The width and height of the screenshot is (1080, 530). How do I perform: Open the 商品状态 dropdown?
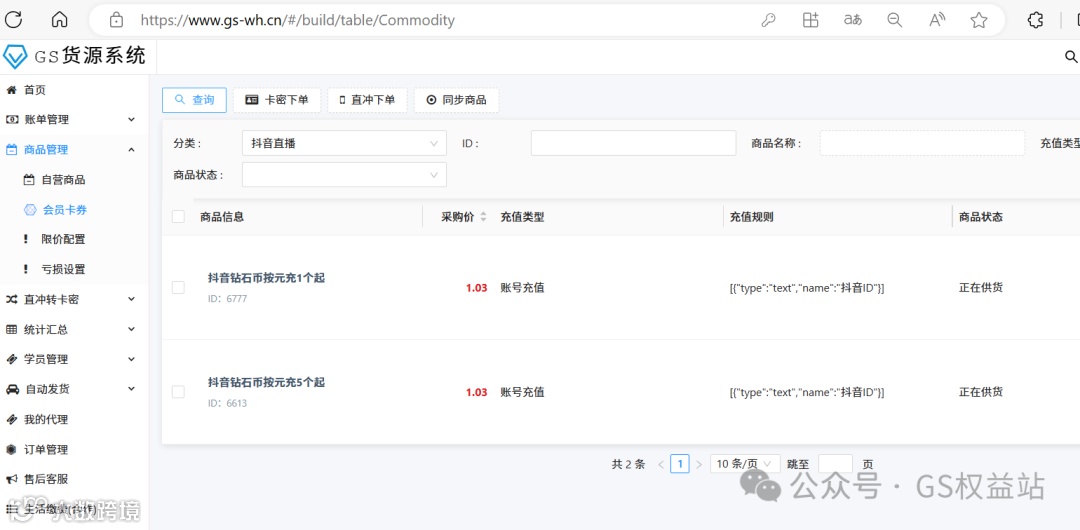pos(344,174)
